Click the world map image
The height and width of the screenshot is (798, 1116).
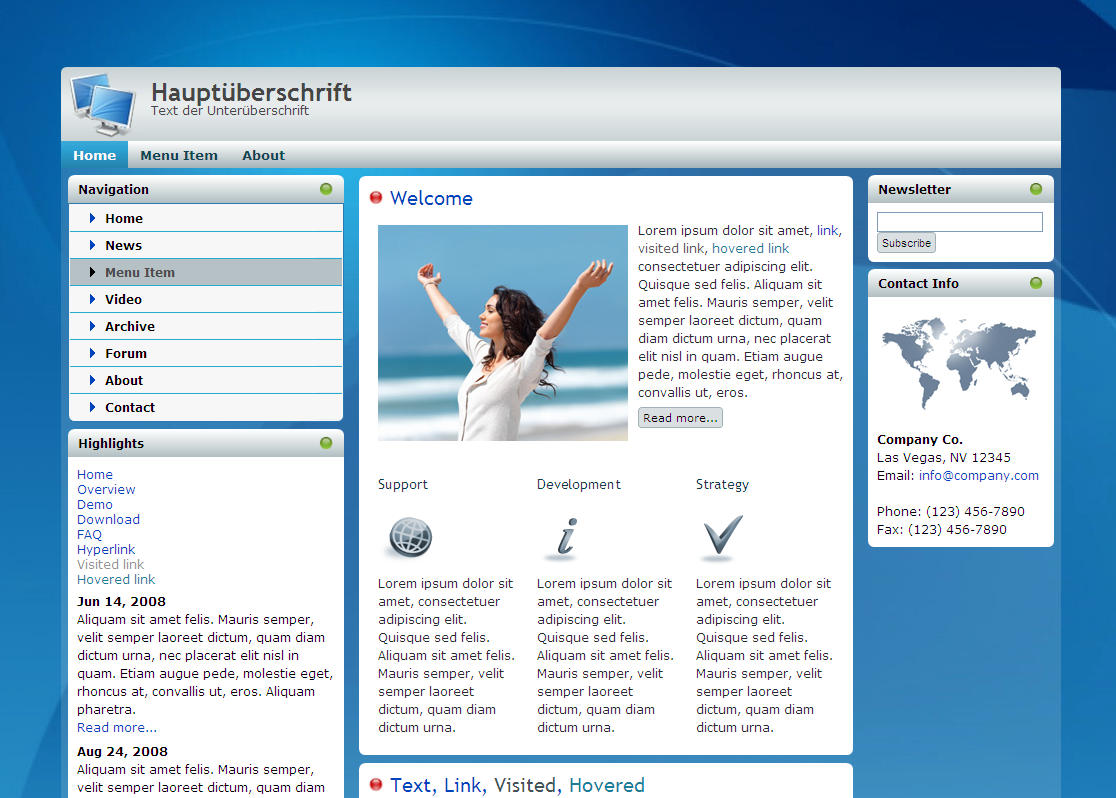(x=959, y=362)
